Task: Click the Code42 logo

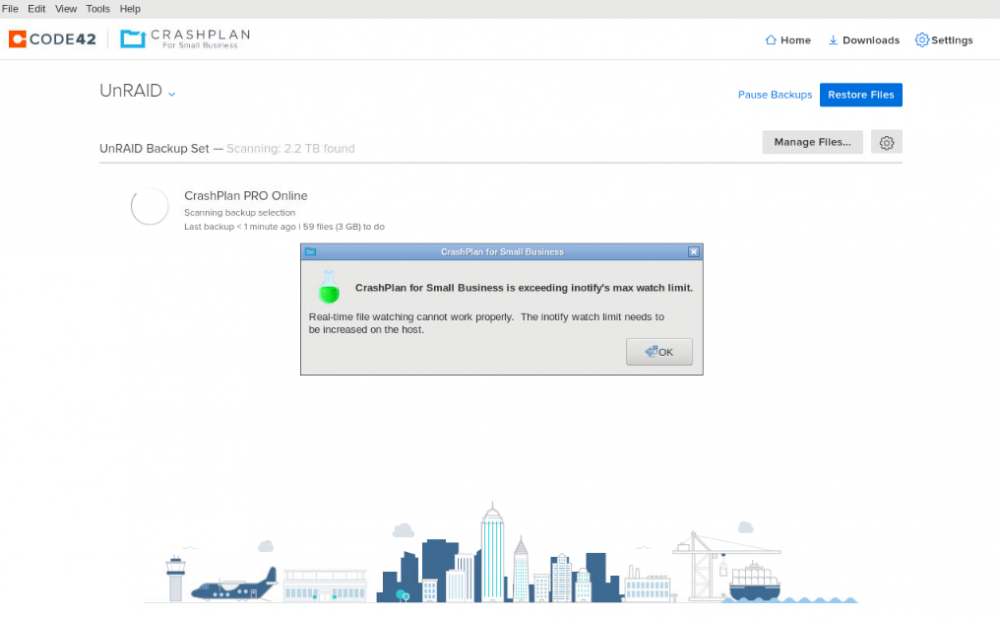Action: tap(52, 40)
